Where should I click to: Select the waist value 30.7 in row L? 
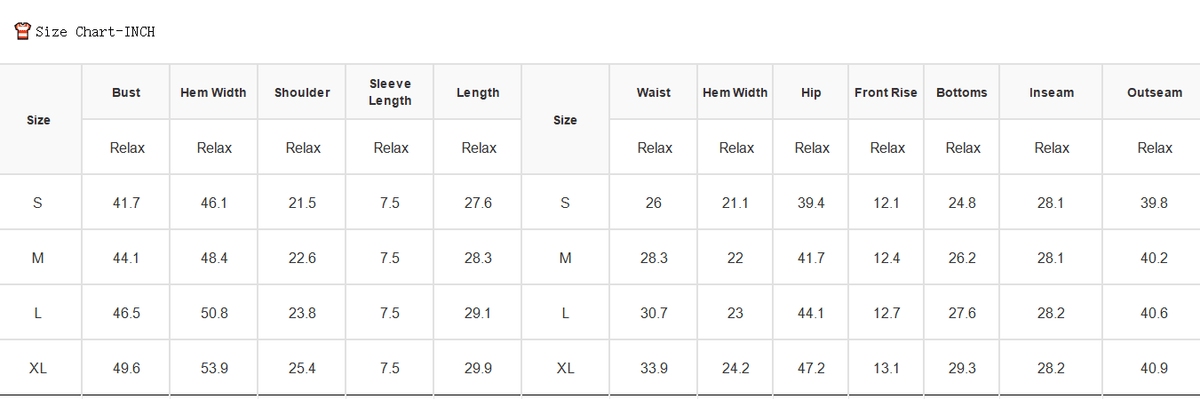click(x=654, y=313)
